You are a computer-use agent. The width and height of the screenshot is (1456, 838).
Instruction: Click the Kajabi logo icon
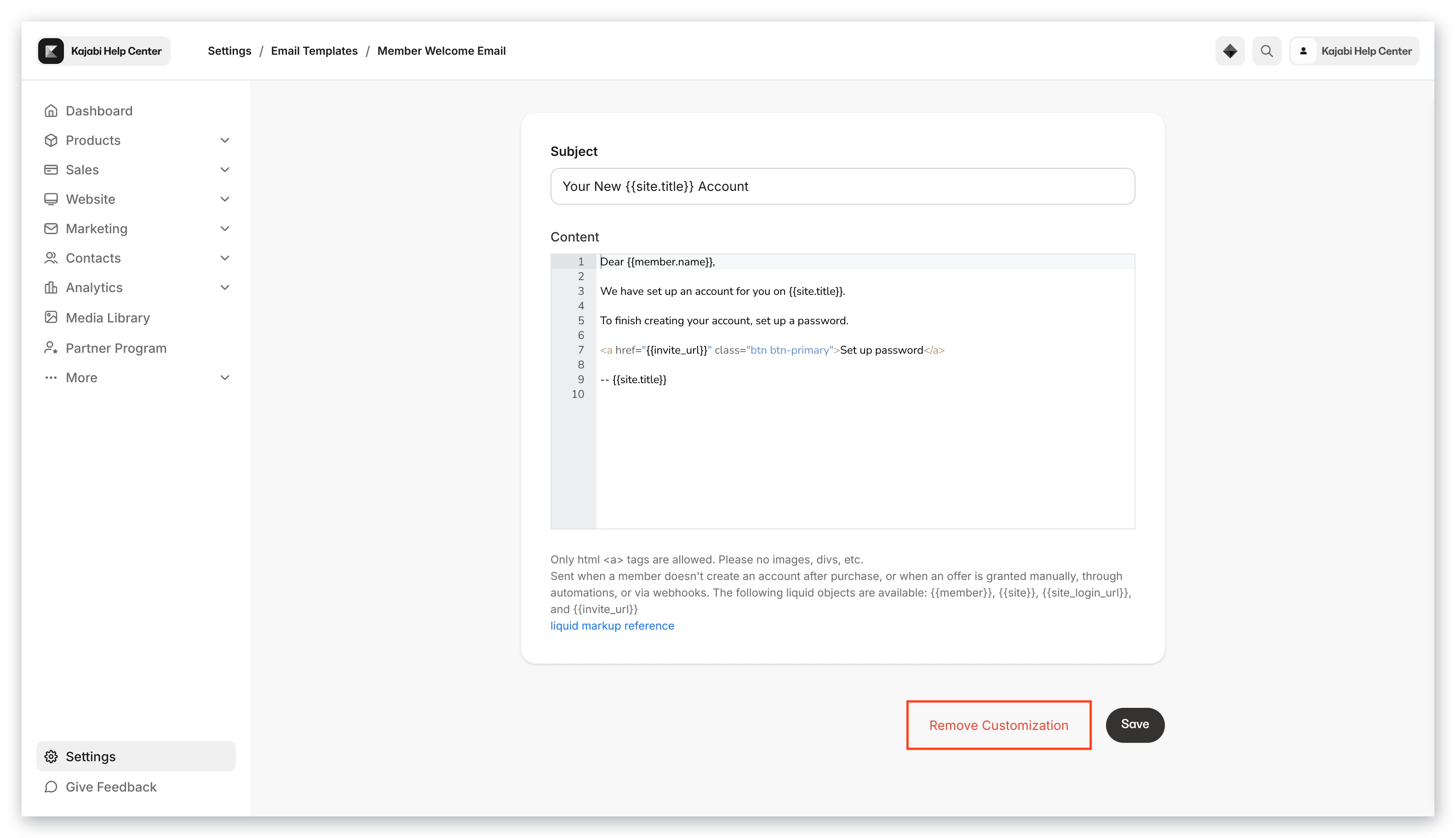click(x=51, y=51)
